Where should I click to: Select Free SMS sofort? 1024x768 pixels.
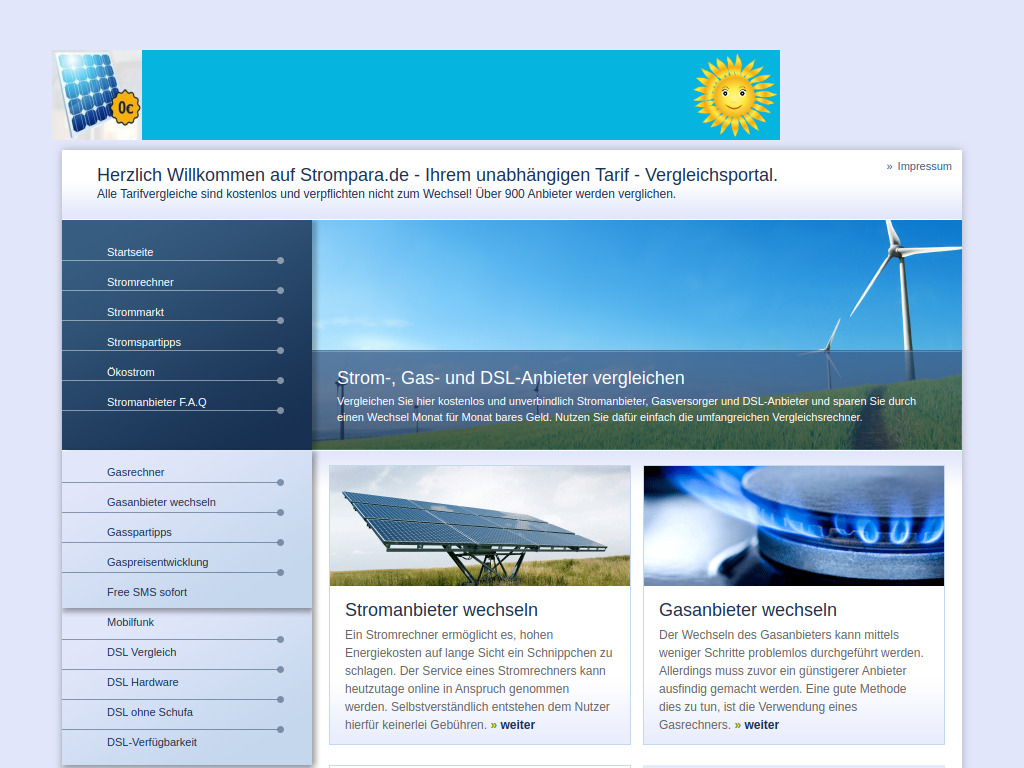(146, 592)
